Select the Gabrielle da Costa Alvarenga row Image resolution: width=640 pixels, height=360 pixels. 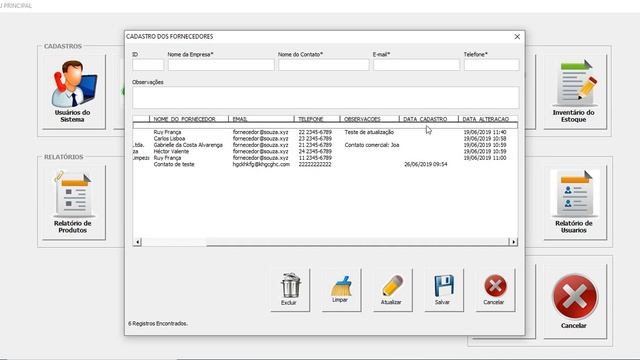pyautogui.click(x=325, y=145)
